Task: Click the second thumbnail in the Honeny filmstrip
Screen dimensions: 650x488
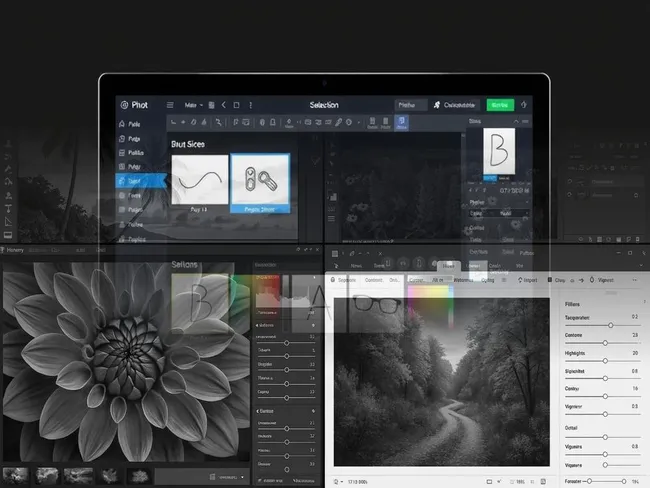Action: (46, 476)
